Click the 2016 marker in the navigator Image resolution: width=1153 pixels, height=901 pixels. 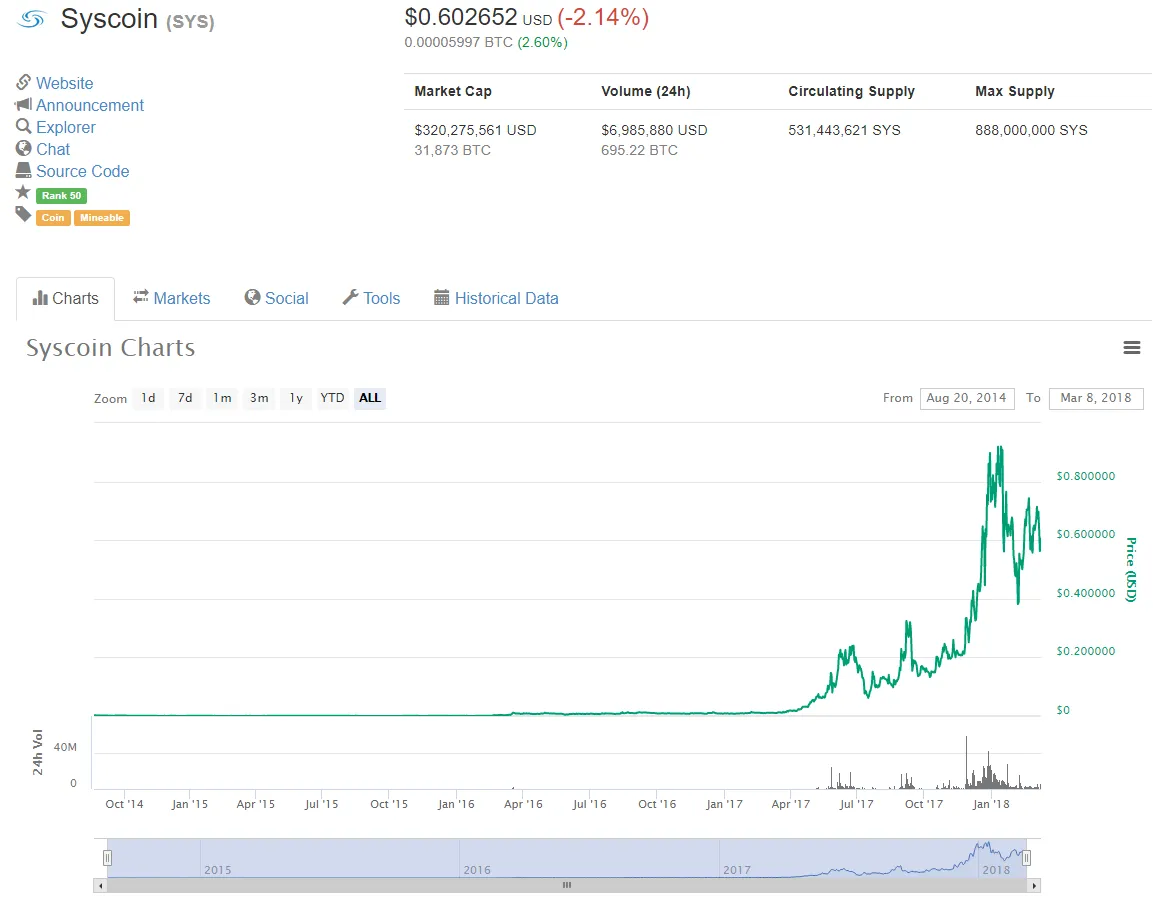[476, 869]
